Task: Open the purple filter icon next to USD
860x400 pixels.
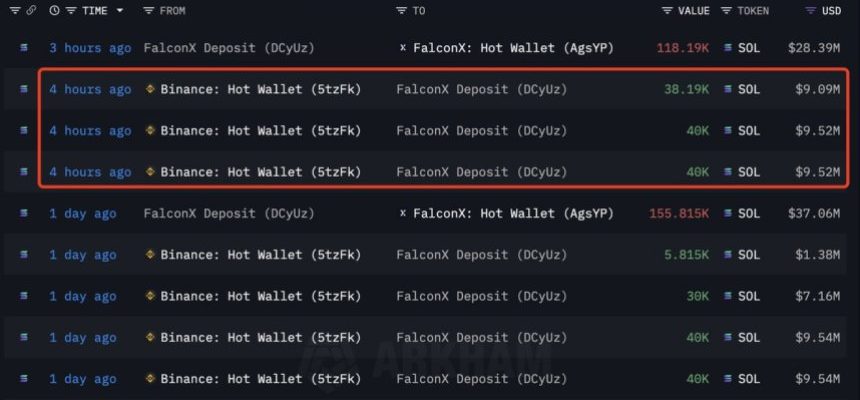Action: 810,10
